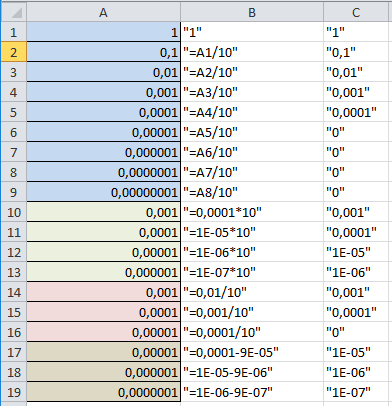The width and height of the screenshot is (392, 406).
Task: Click cell with "=A5/10" text
Action: coord(252,132)
